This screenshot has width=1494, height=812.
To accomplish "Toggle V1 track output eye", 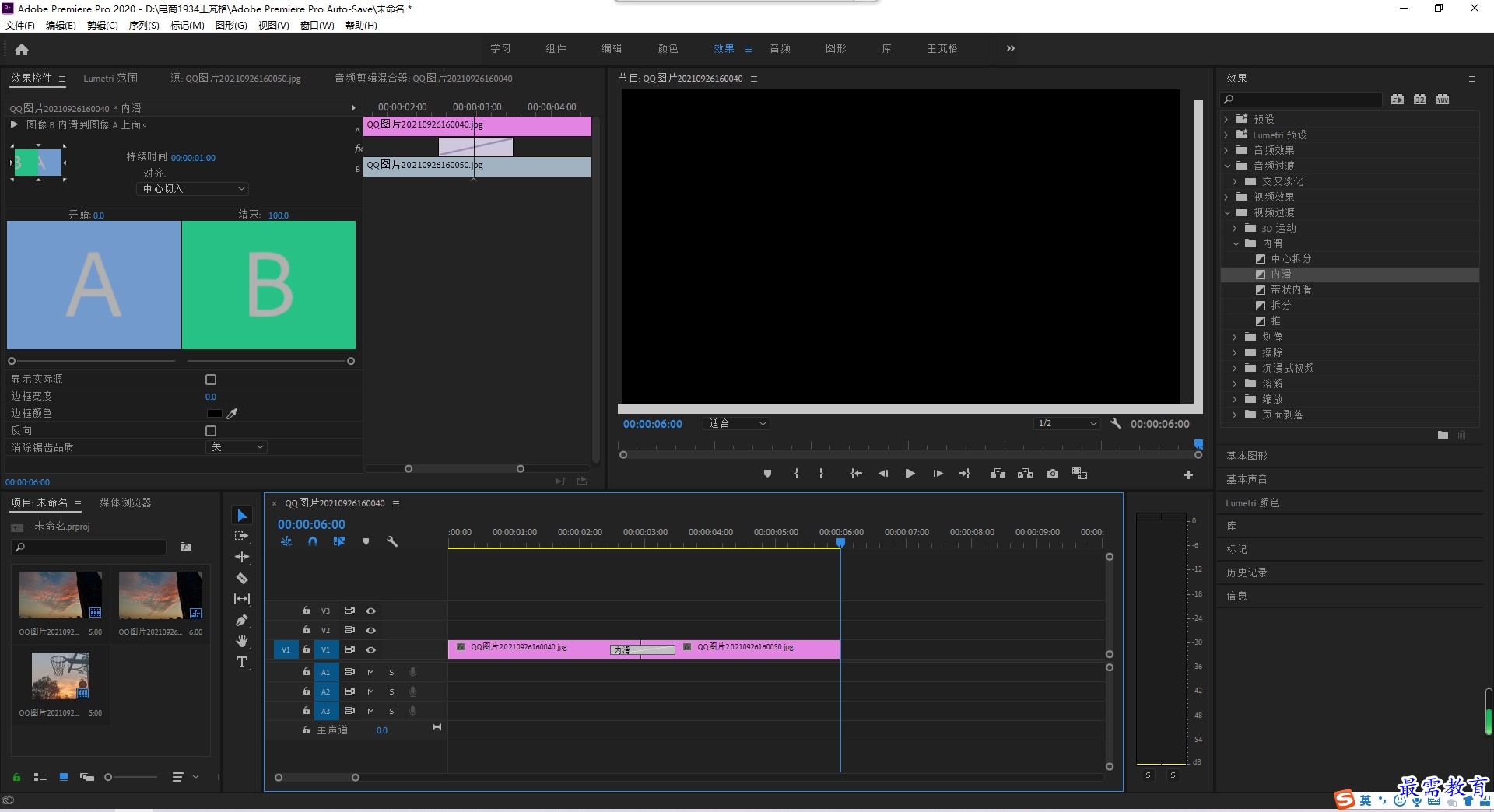I will pyautogui.click(x=371, y=649).
